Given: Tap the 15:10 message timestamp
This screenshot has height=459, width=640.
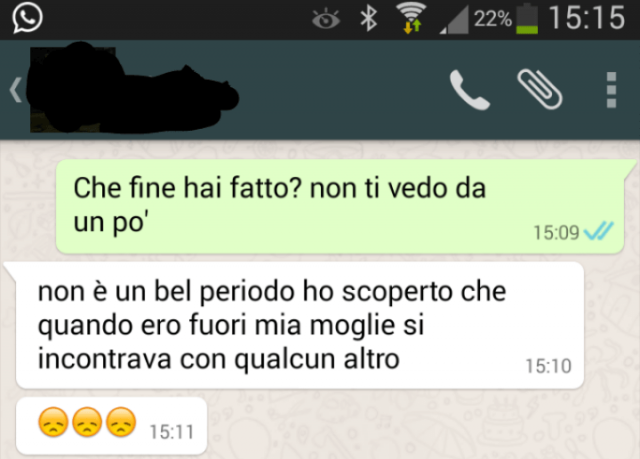Looking at the screenshot, I should tap(548, 366).
